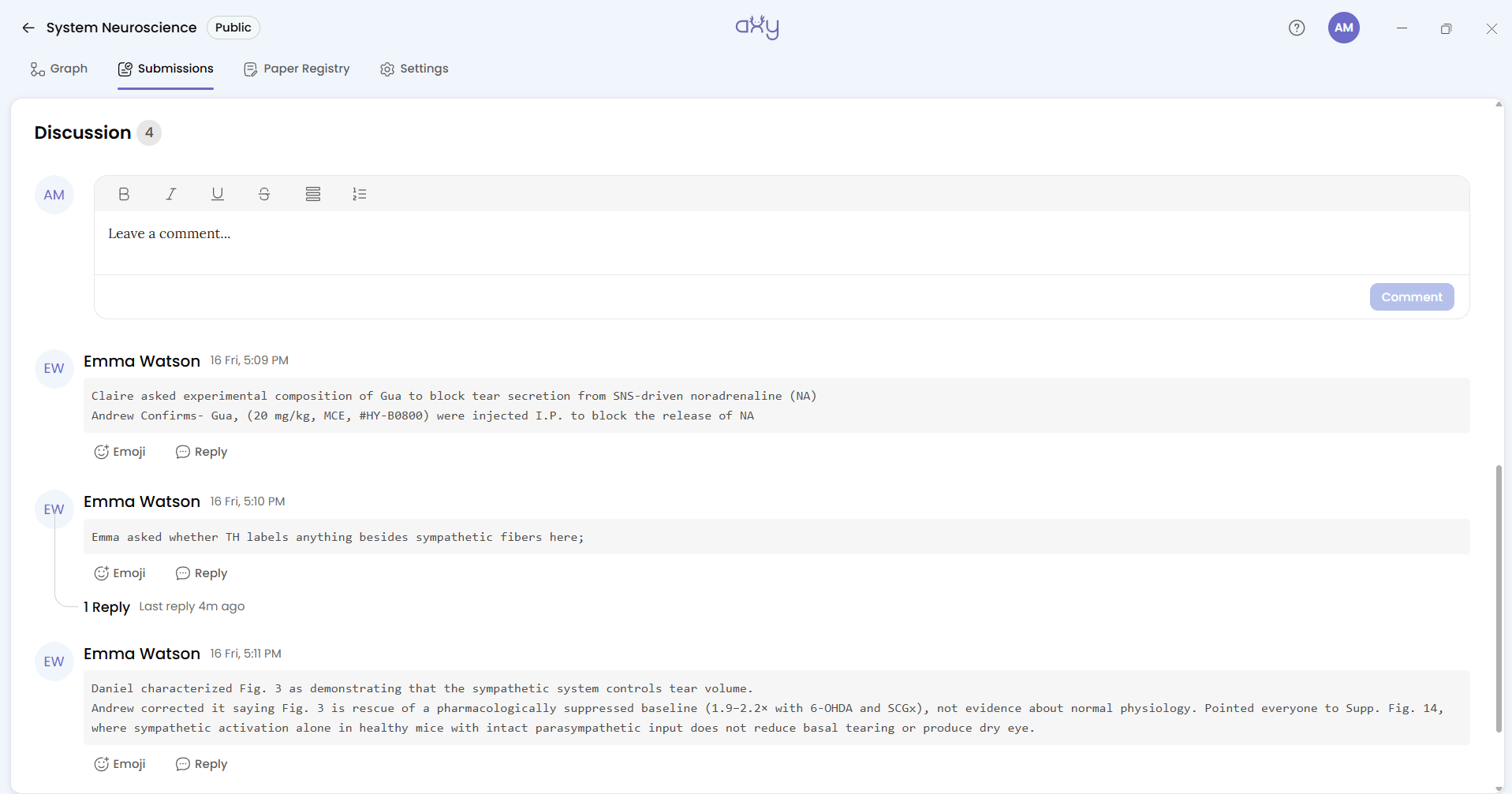1512x794 pixels.
Task: Reply to the 5:09 PM comment
Action: 202,452
